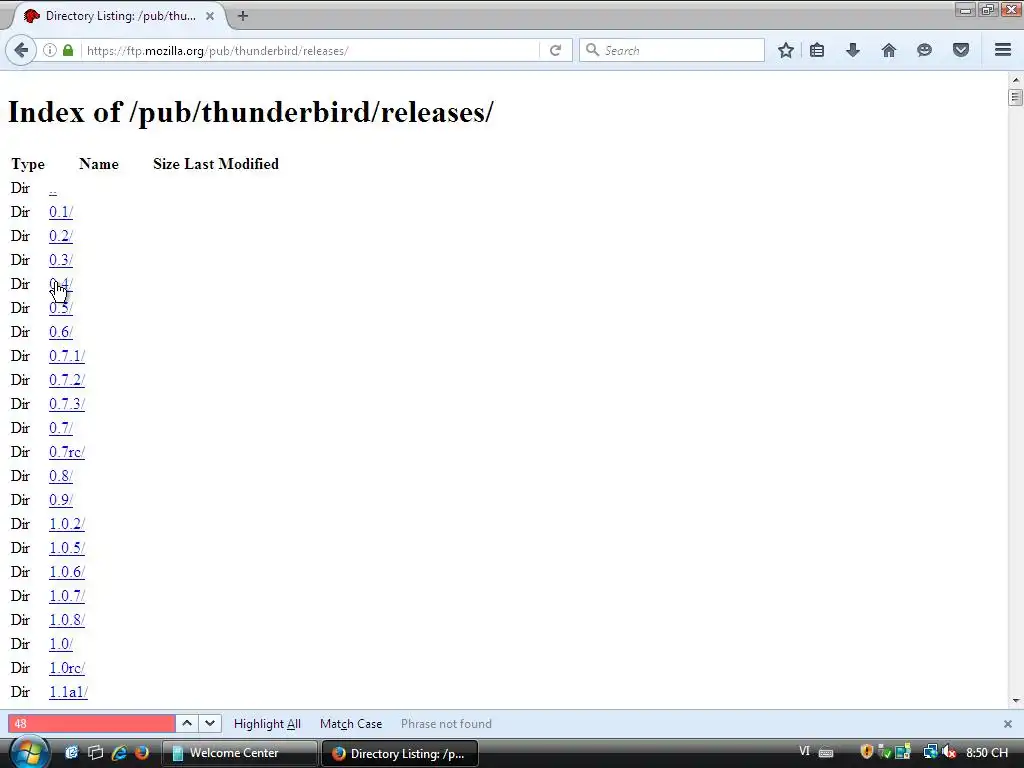Open the 0.1/ directory link
1024x768 pixels.
61,212
